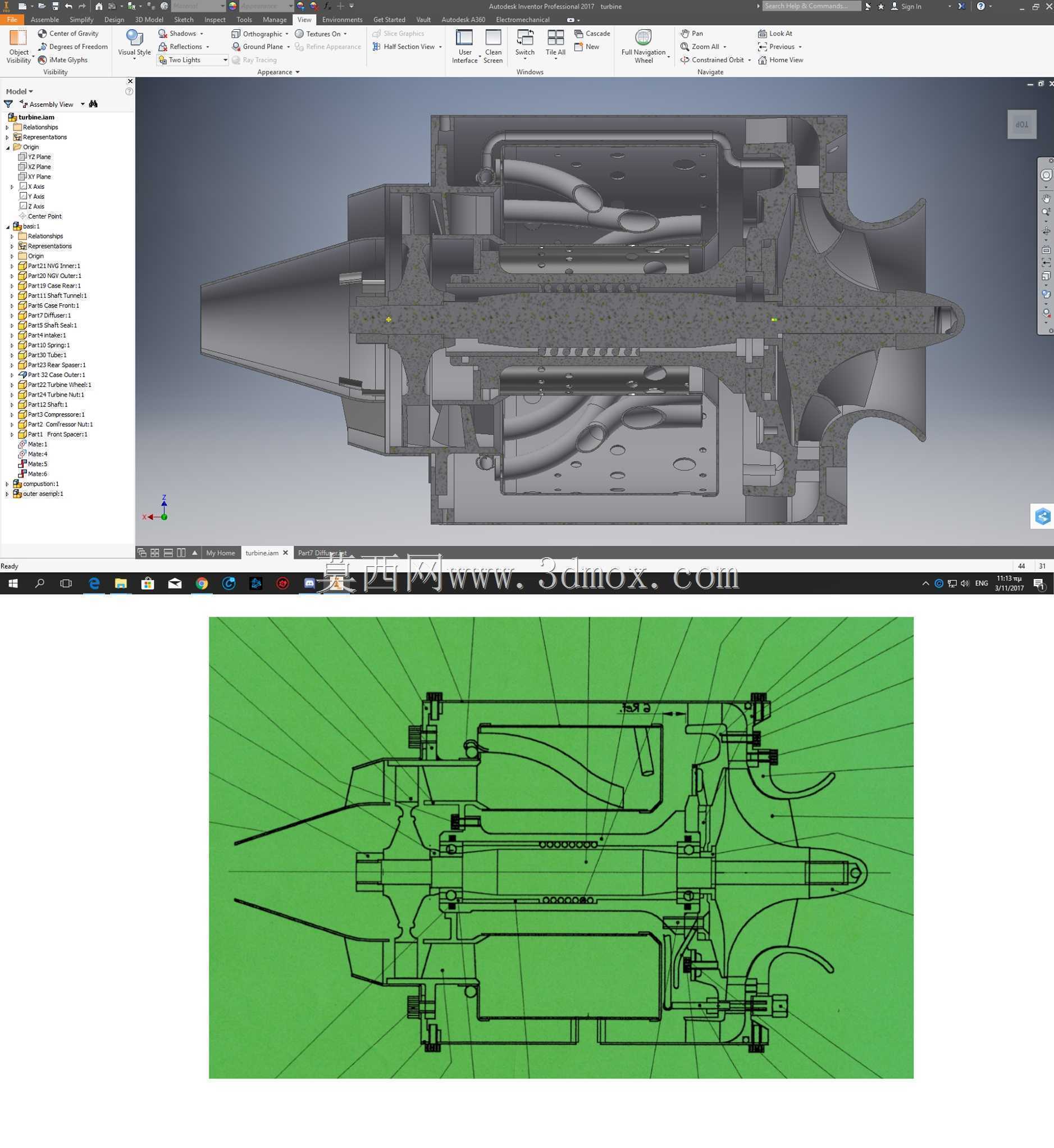This screenshot has width=1054, height=1148.
Task: Expand the compustion:1 subassembly
Action: (7, 485)
